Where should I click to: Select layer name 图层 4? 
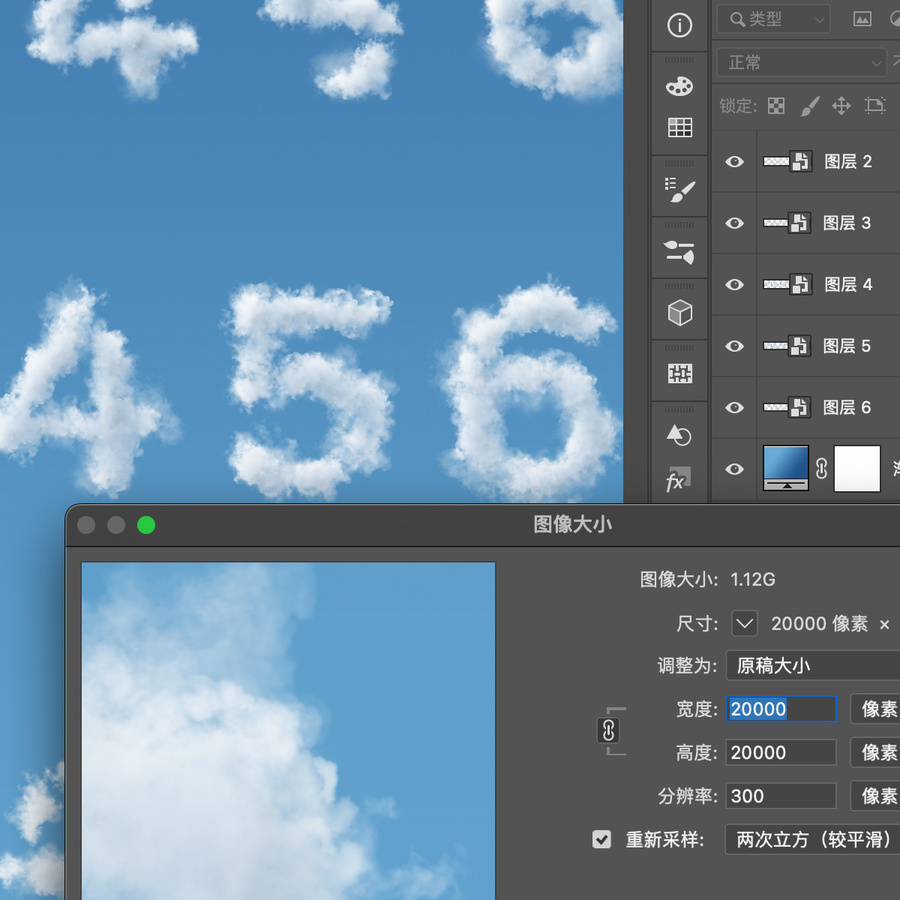click(x=848, y=284)
